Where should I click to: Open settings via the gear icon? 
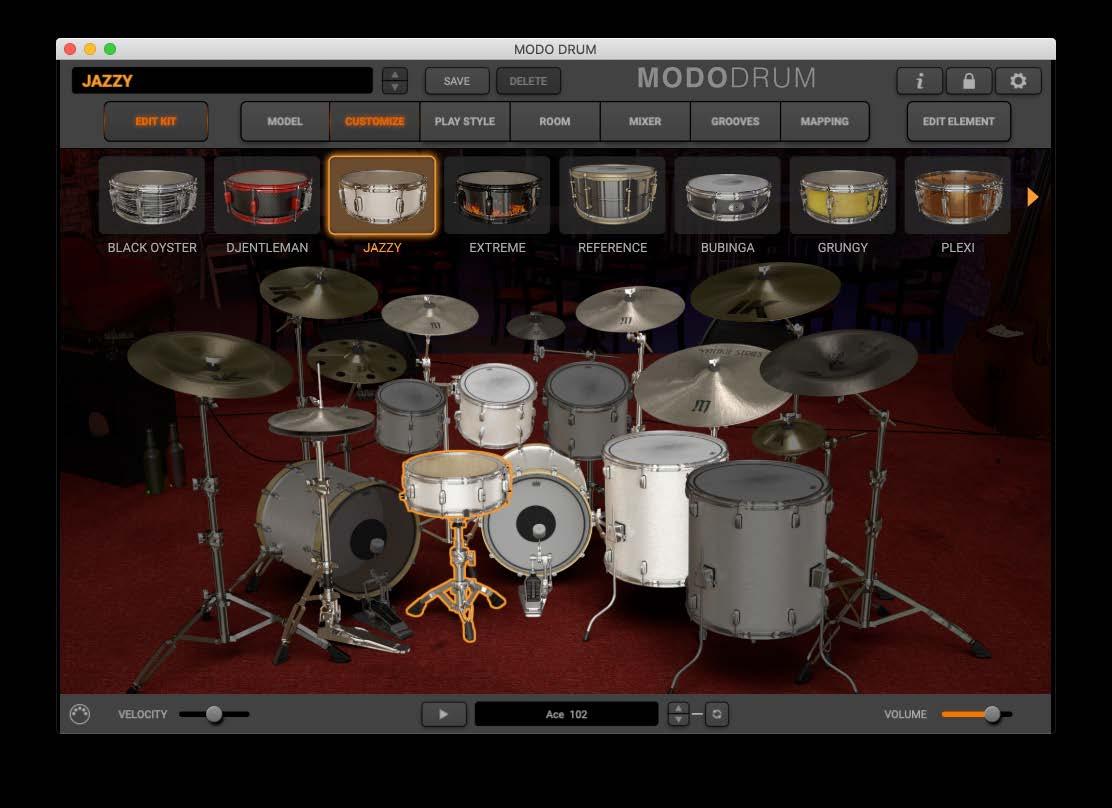coord(1018,81)
